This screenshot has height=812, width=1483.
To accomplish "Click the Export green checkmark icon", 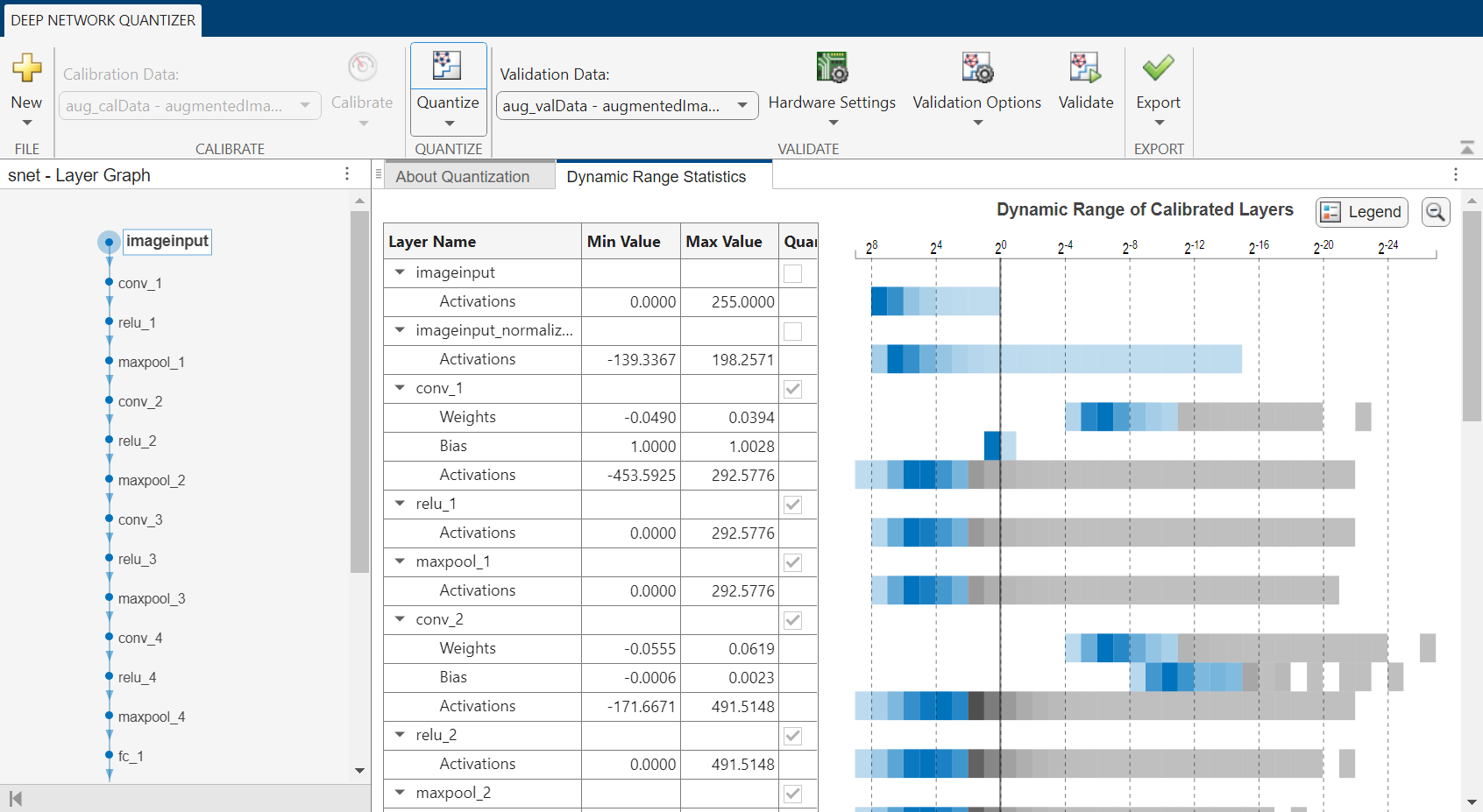I will (1158, 67).
